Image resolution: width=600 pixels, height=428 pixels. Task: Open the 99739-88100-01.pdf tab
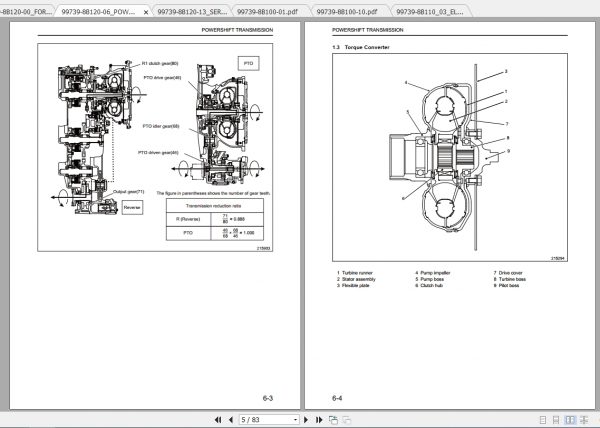[267, 12]
